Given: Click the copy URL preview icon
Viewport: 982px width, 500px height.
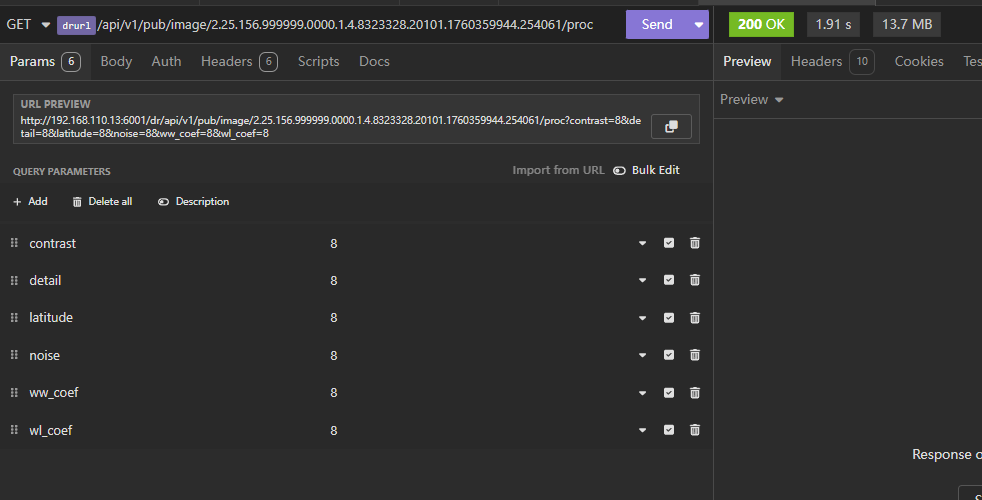Looking at the screenshot, I should point(671,126).
